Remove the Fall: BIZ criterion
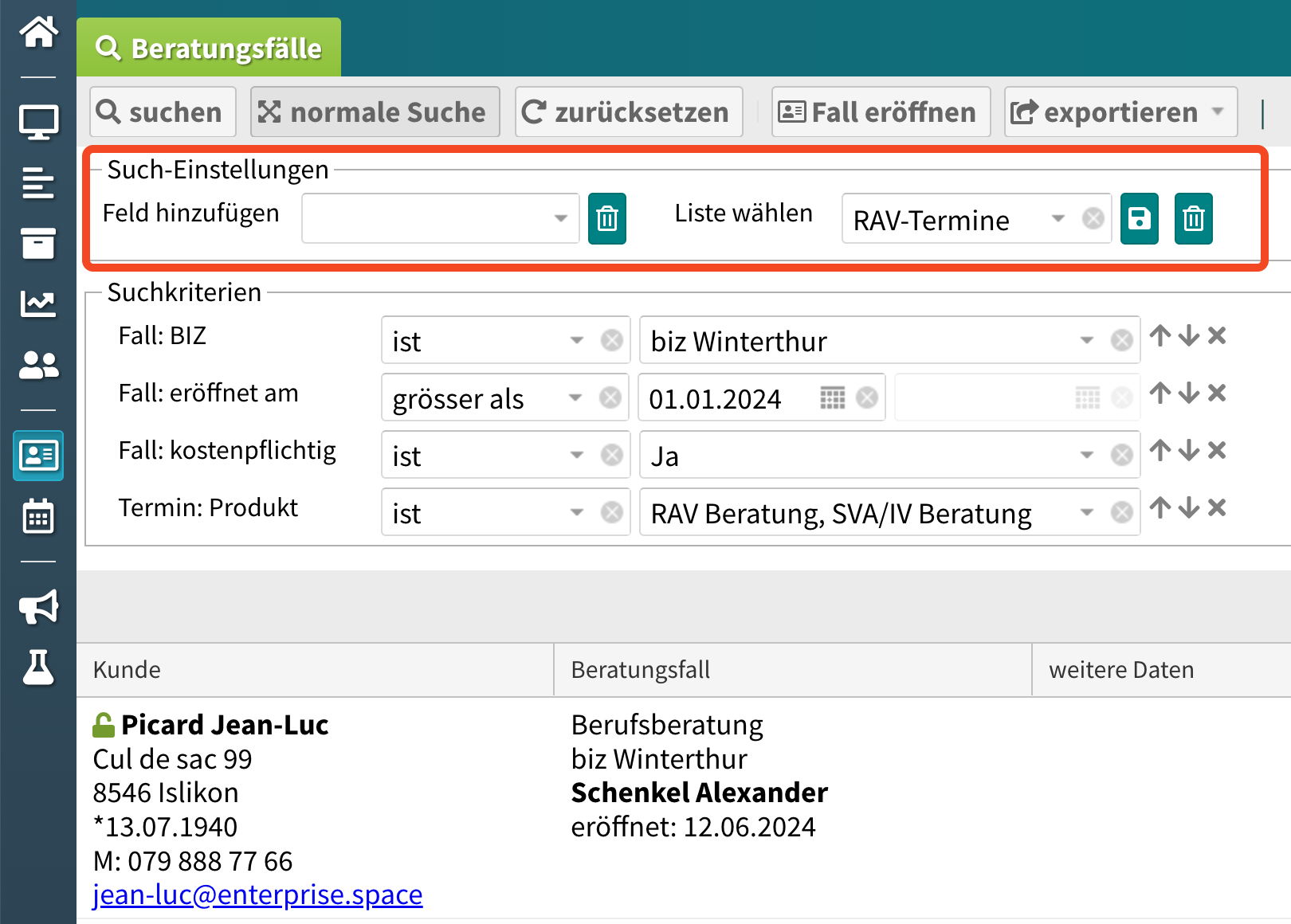This screenshot has height=924, width=1291. 1217,335
